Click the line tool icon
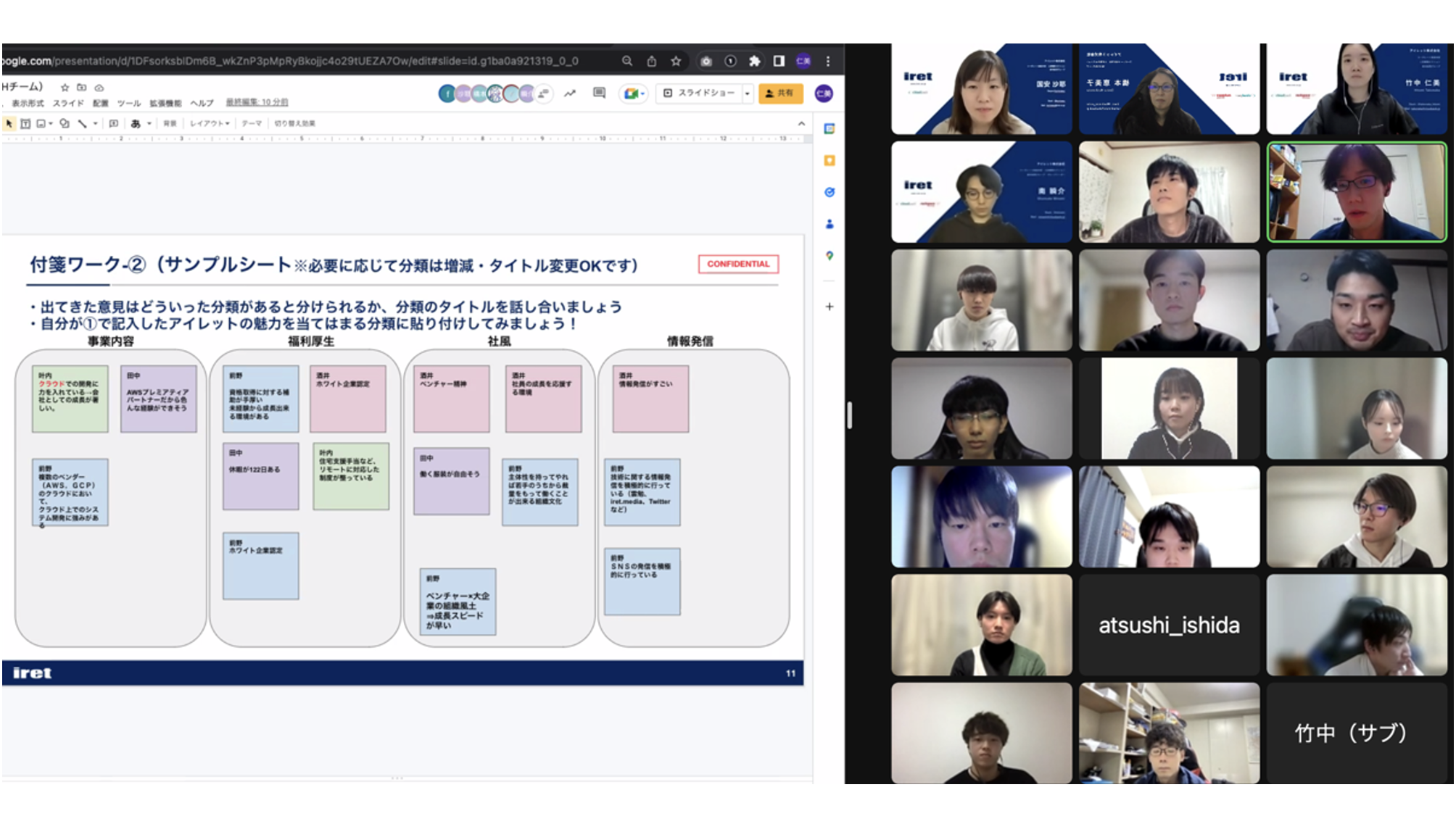Viewport: 1456px width, 832px height. (83, 124)
